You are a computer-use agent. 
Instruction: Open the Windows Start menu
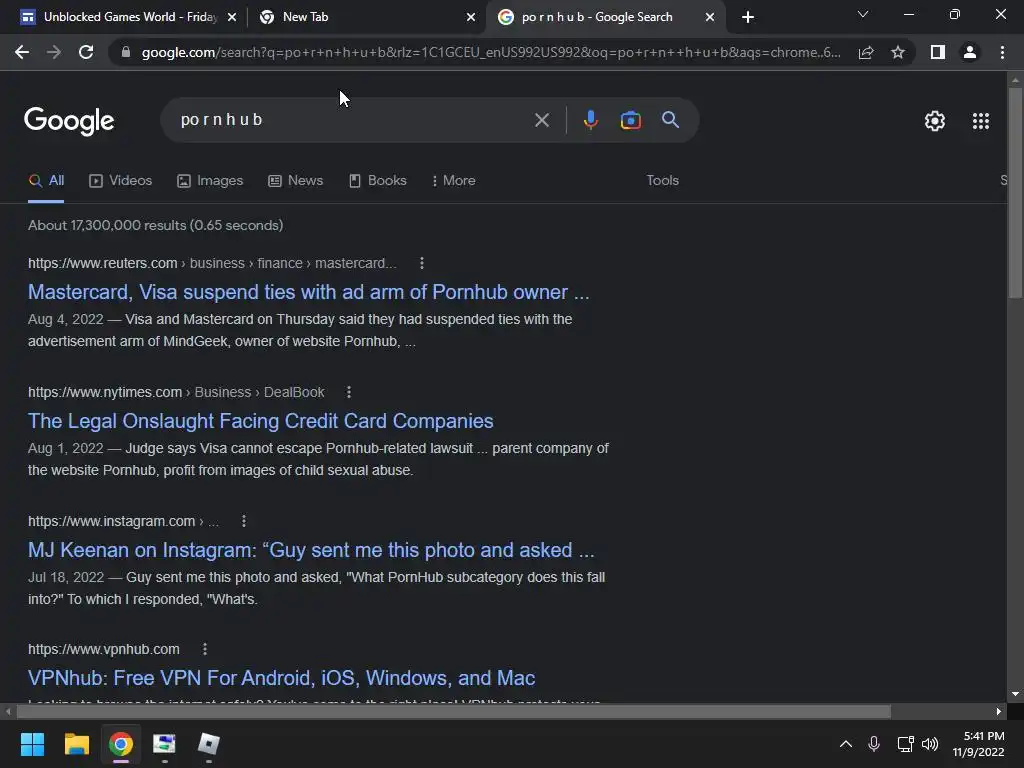pos(32,744)
